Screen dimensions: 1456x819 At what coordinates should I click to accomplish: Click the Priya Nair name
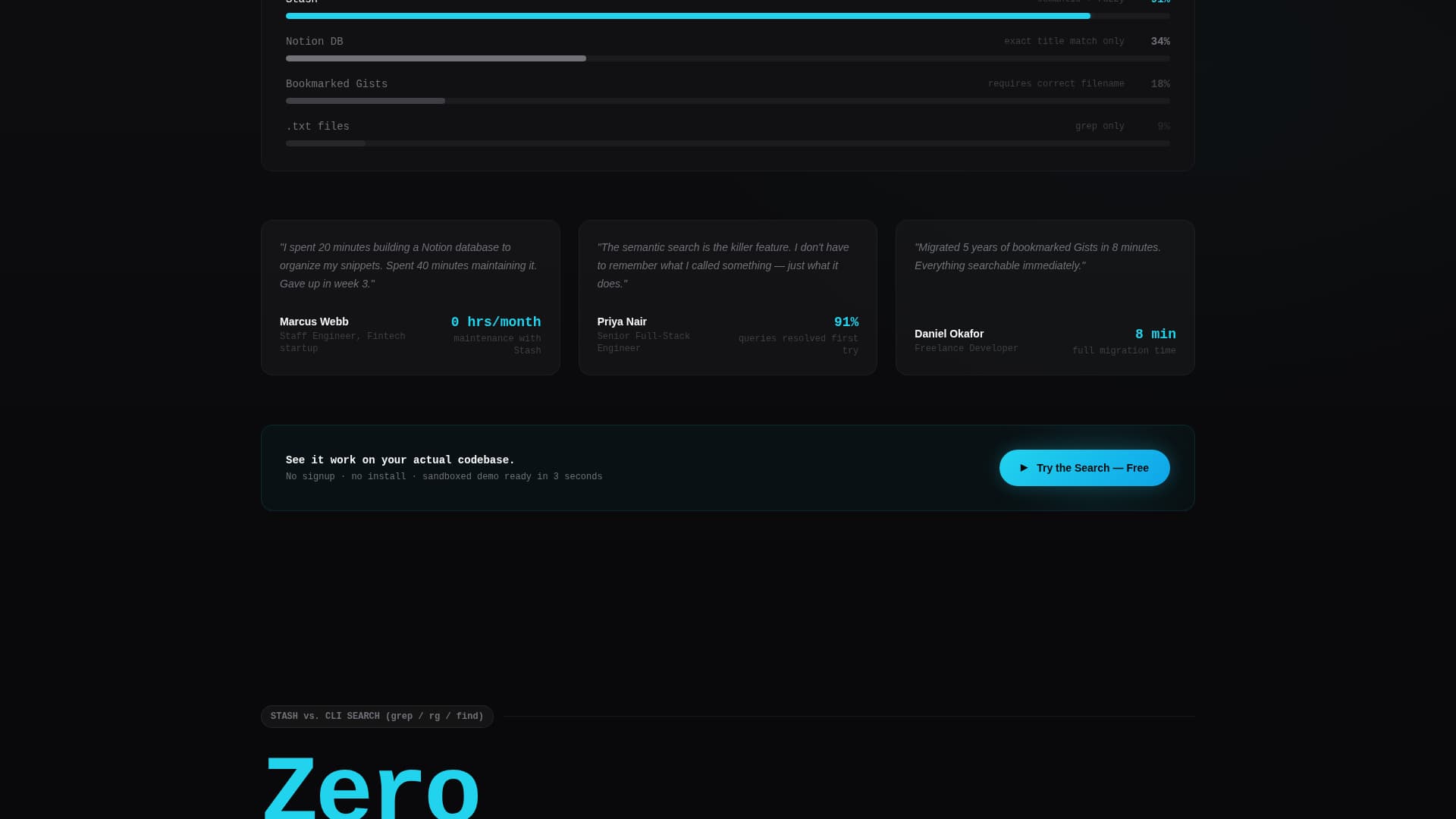click(x=622, y=322)
